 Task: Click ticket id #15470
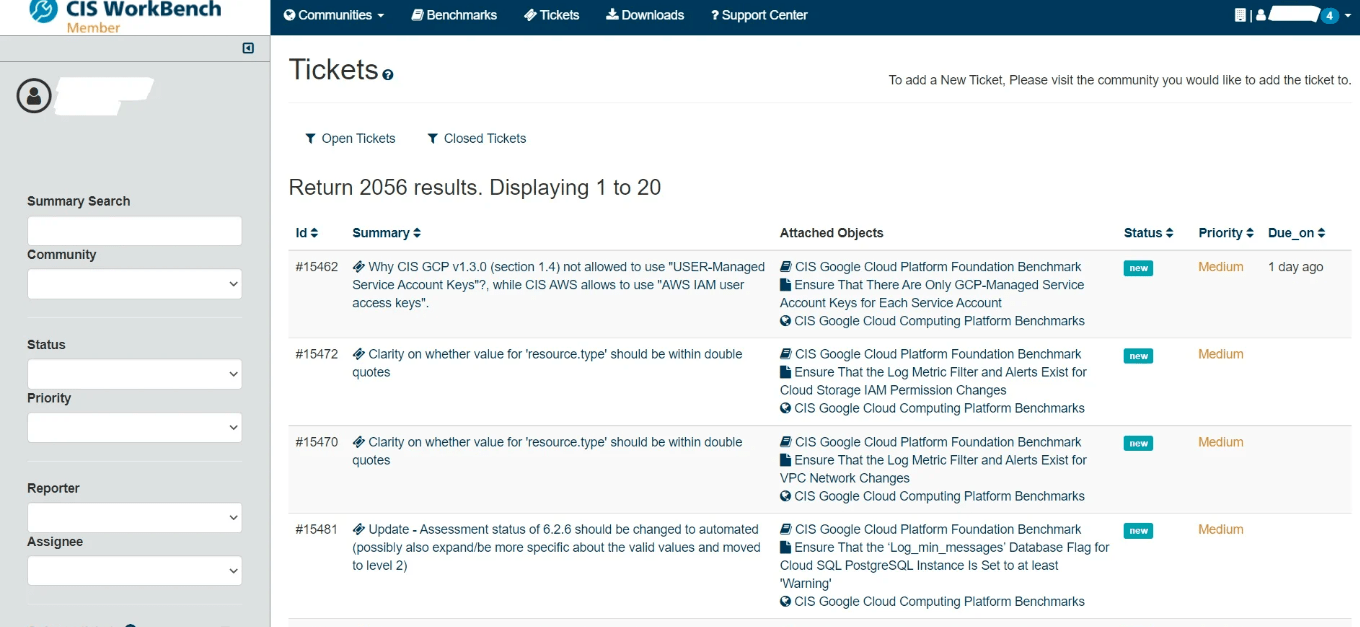click(317, 442)
